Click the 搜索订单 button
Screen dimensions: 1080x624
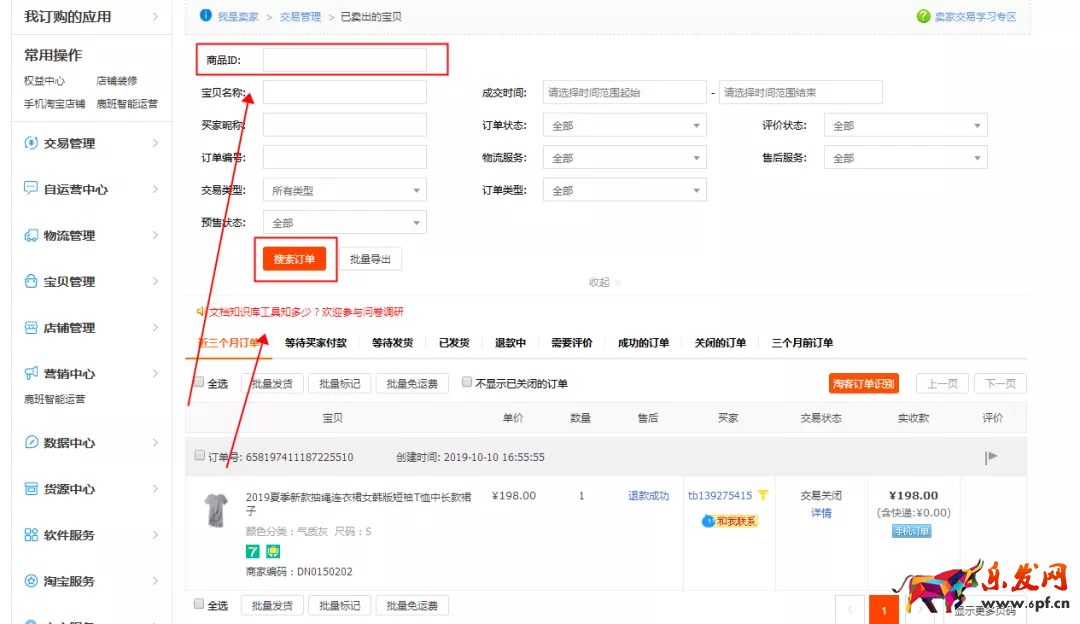pyautogui.click(x=295, y=257)
